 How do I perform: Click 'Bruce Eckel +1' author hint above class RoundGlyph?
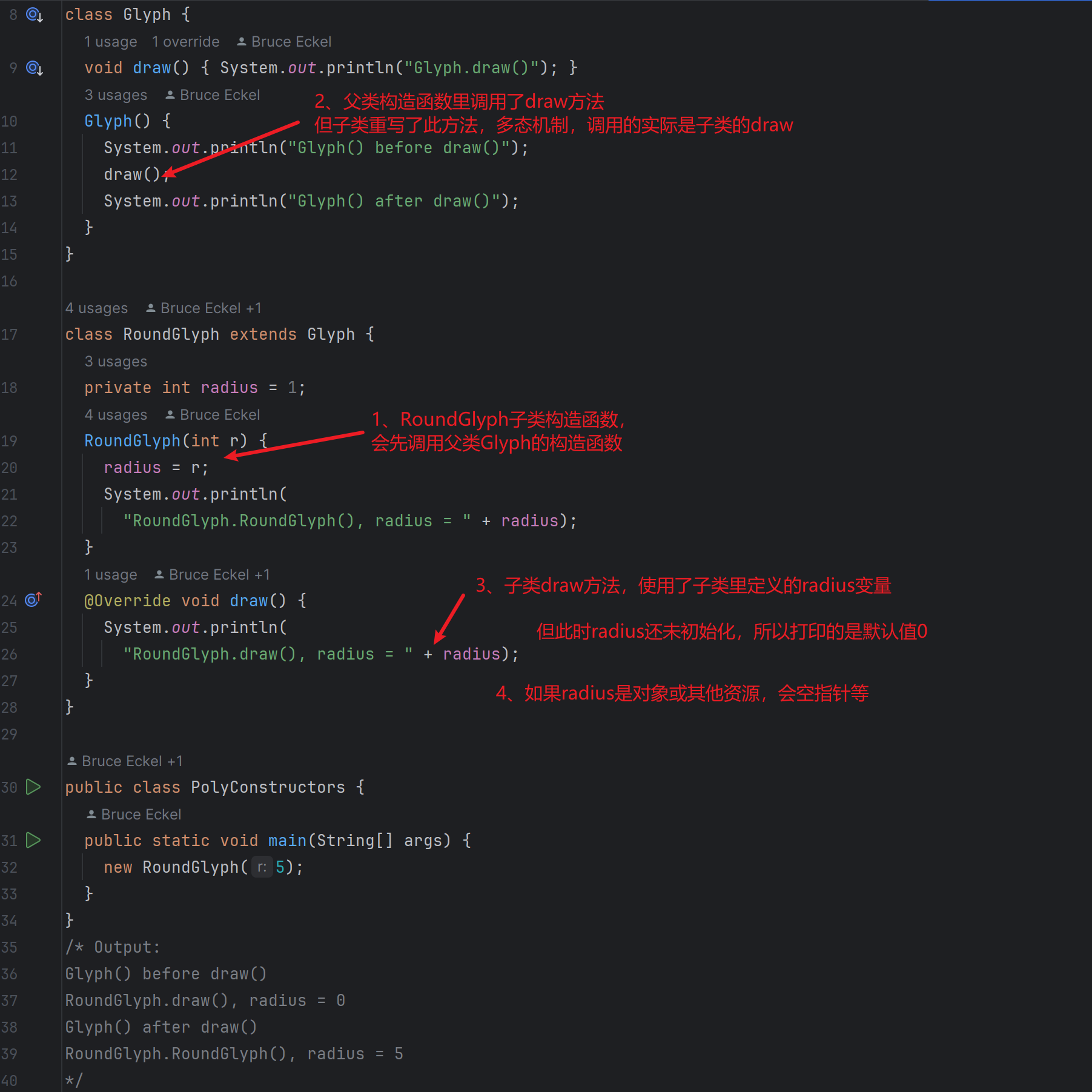click(204, 308)
